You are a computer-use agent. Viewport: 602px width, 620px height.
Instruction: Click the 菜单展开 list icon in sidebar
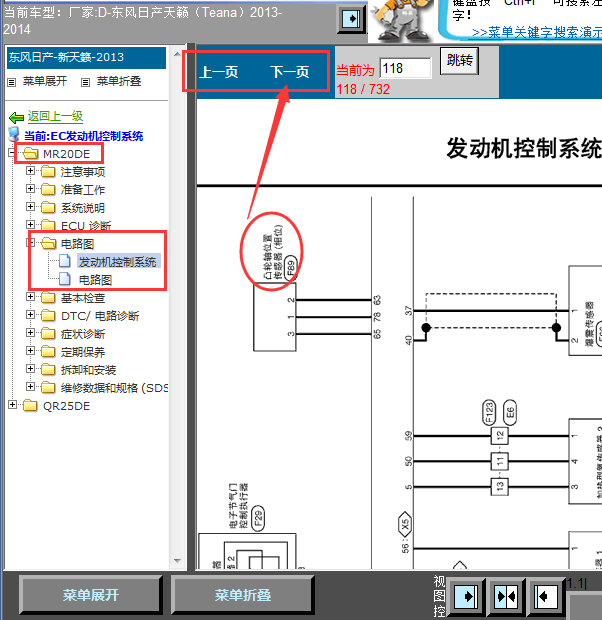coord(12,82)
